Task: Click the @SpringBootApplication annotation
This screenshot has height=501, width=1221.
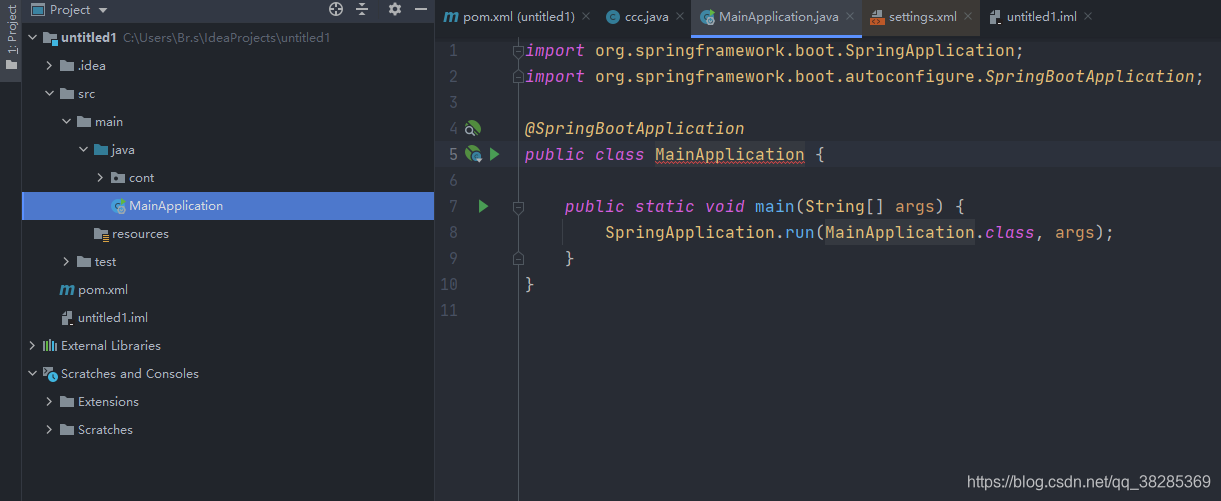Action: click(634, 128)
